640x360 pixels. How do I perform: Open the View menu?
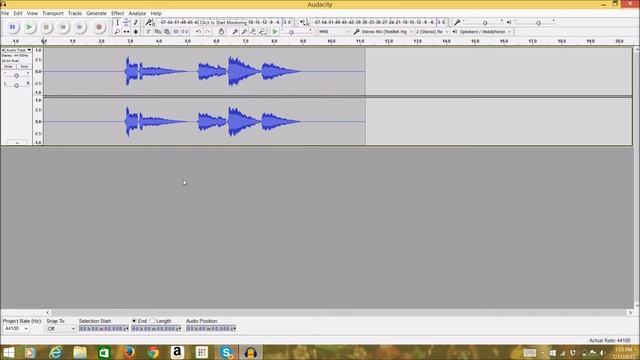[x=32, y=13]
